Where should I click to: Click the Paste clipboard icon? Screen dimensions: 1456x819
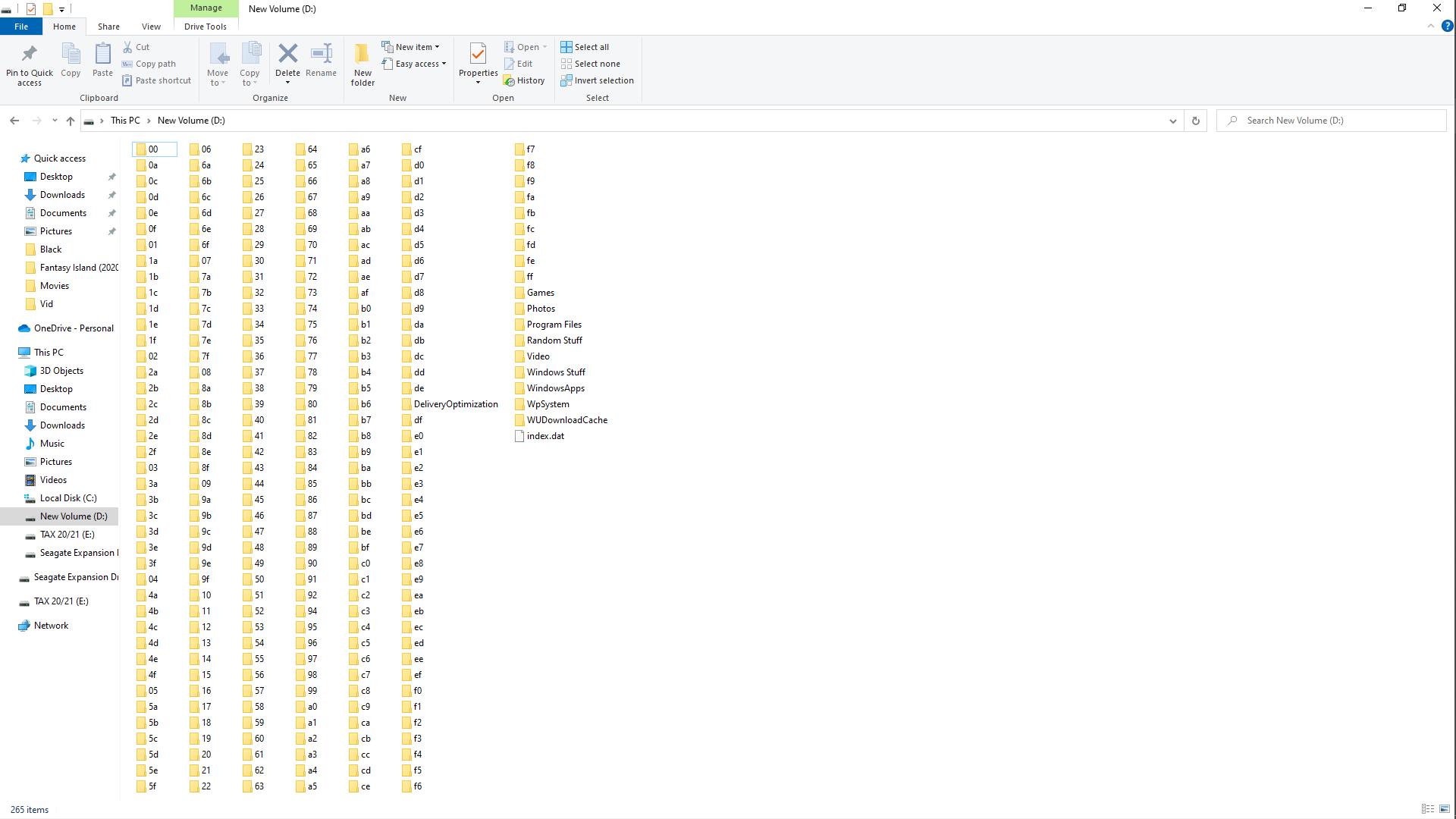tap(102, 55)
